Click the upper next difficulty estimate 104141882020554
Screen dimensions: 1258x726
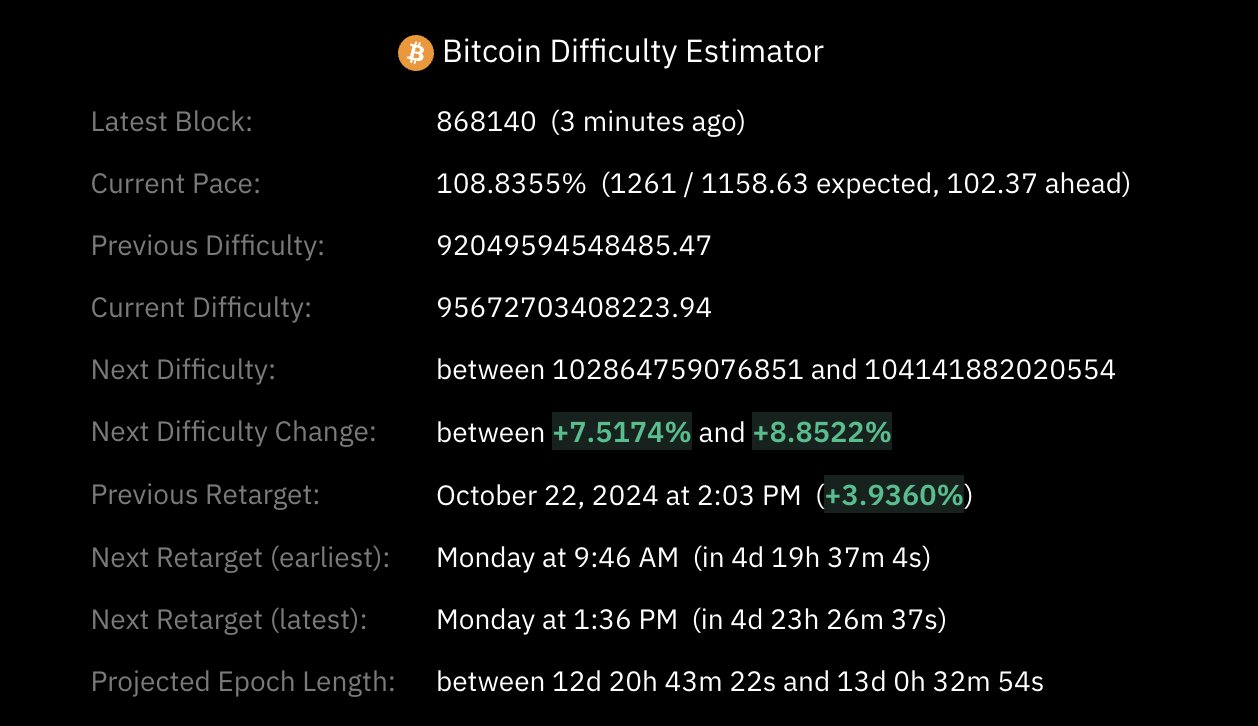tap(990, 371)
